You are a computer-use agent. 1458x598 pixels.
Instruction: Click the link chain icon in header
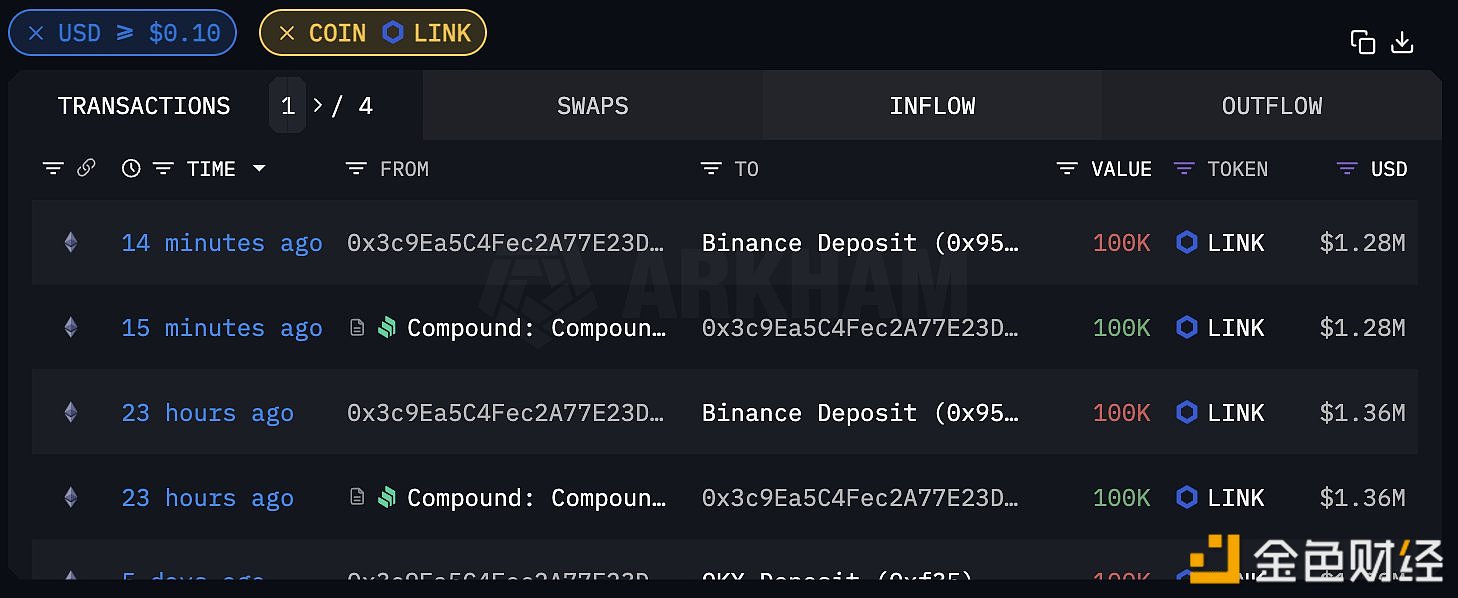point(86,168)
